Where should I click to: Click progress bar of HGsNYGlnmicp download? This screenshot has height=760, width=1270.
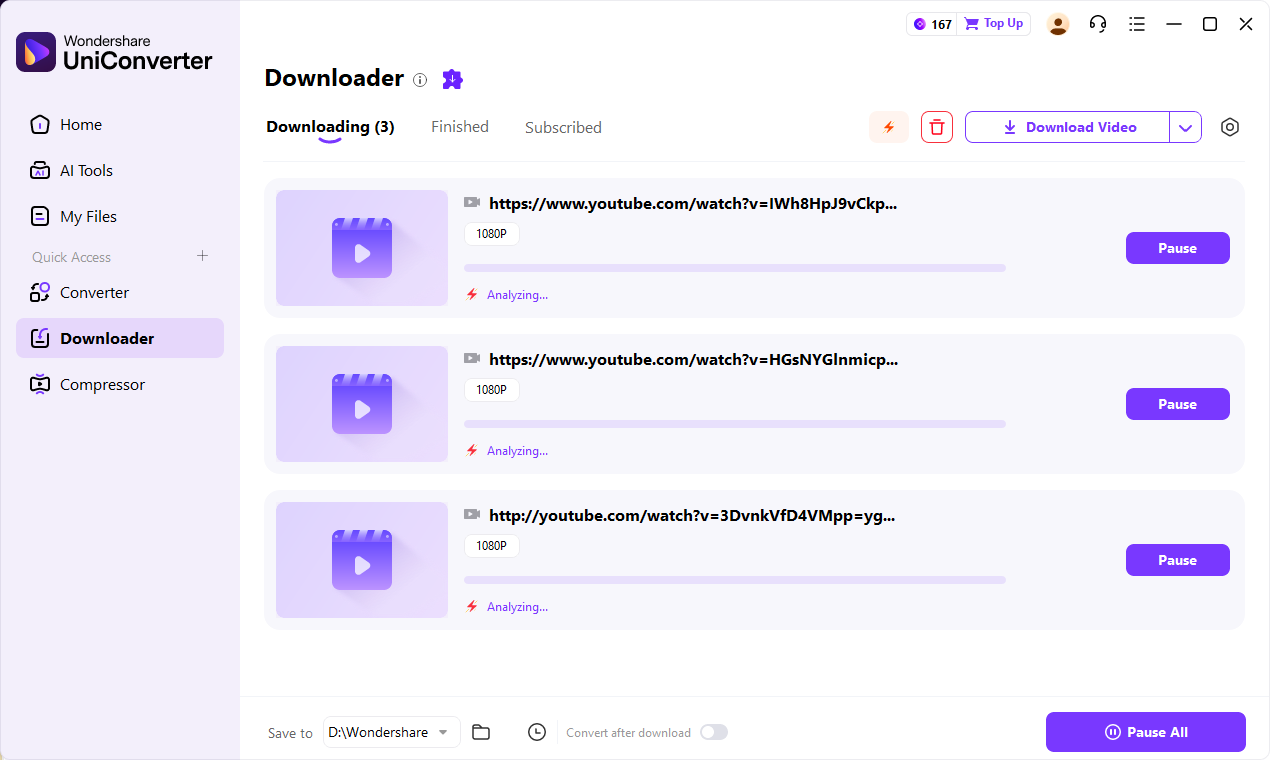pyautogui.click(x=735, y=424)
